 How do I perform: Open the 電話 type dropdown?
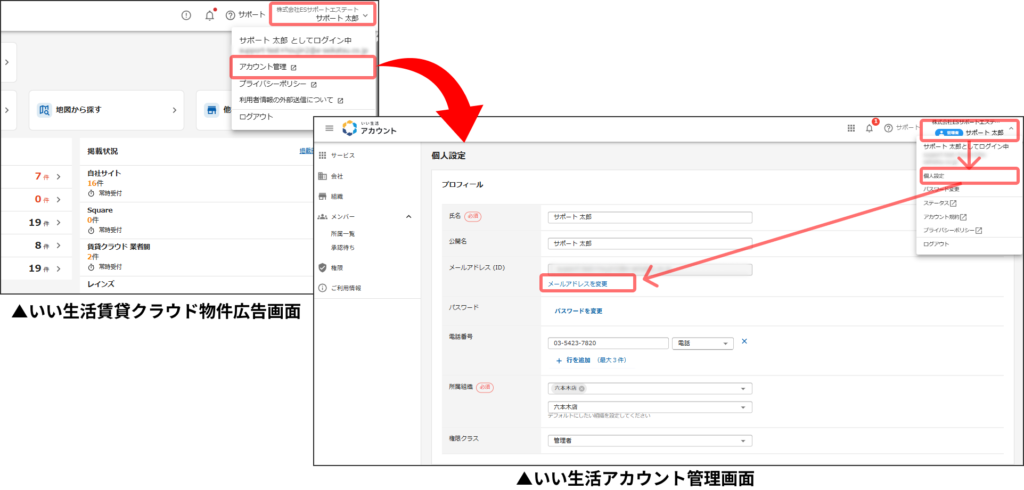703,343
